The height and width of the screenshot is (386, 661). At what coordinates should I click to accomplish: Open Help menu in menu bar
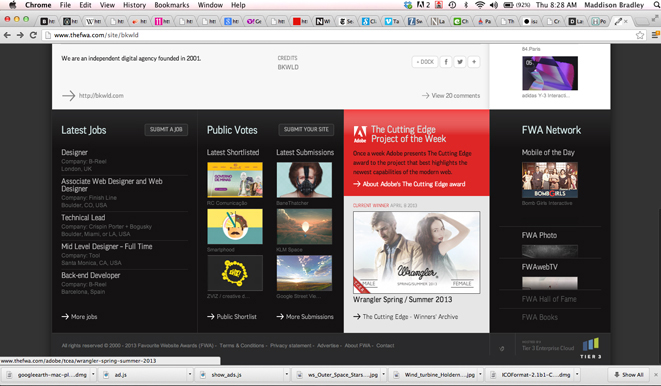(238, 5)
